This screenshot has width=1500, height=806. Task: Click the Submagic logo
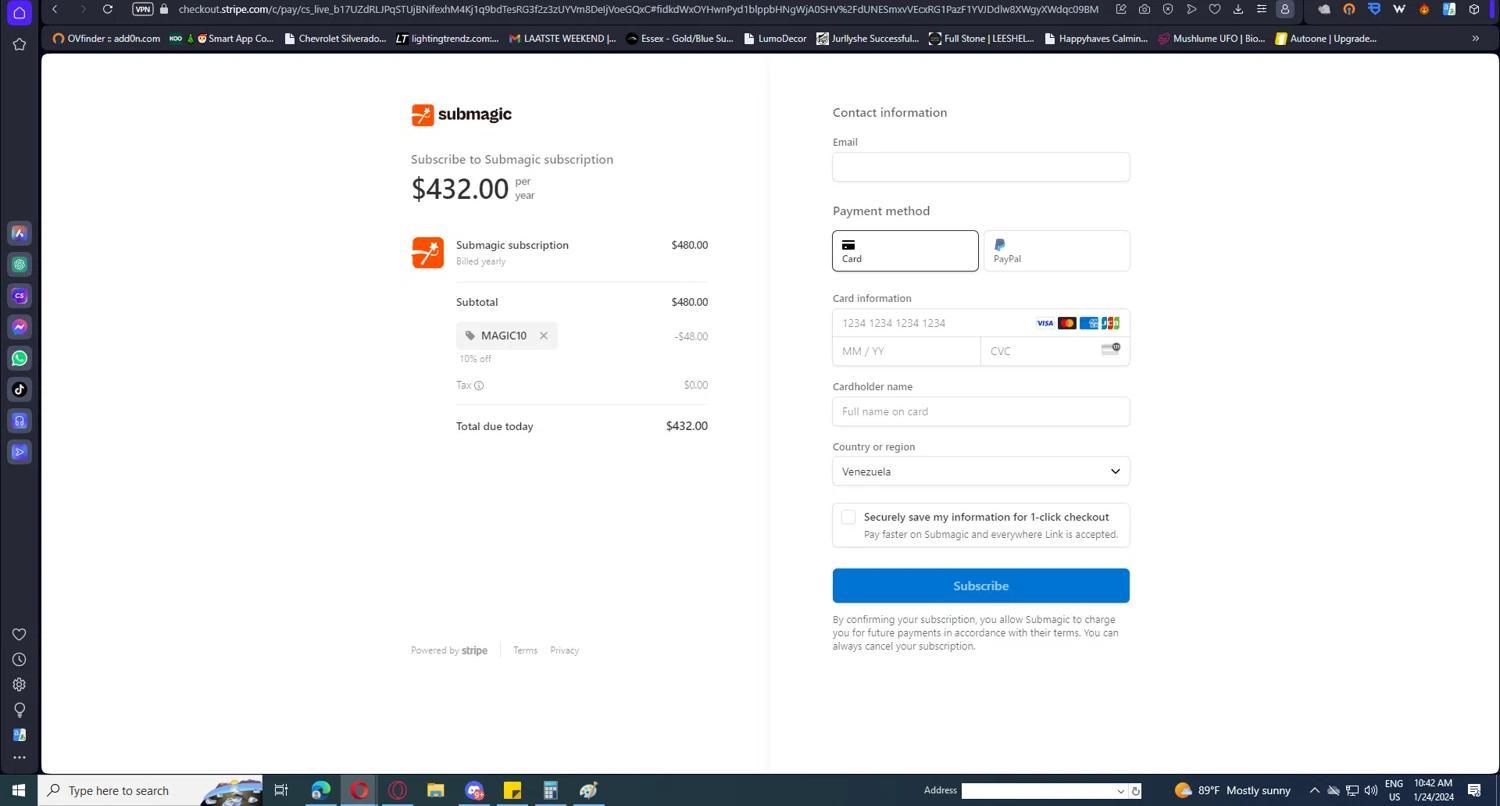(x=461, y=115)
